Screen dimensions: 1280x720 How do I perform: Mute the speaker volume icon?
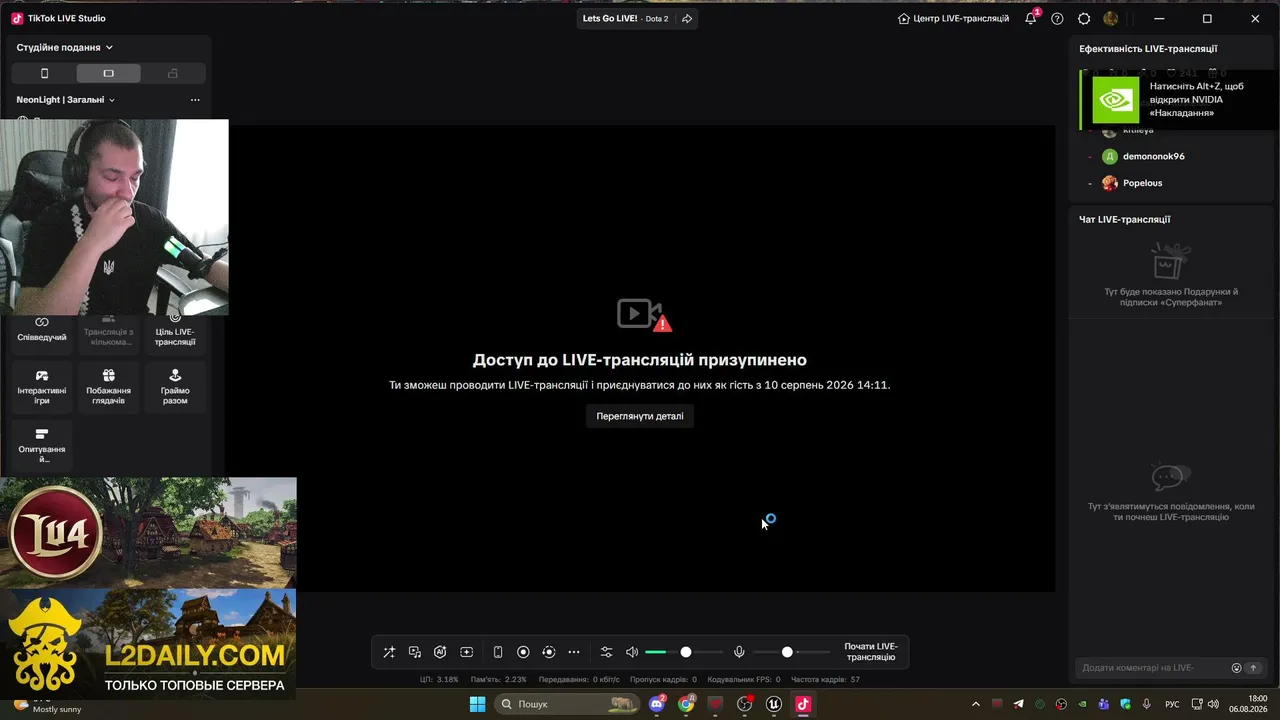[x=632, y=652]
